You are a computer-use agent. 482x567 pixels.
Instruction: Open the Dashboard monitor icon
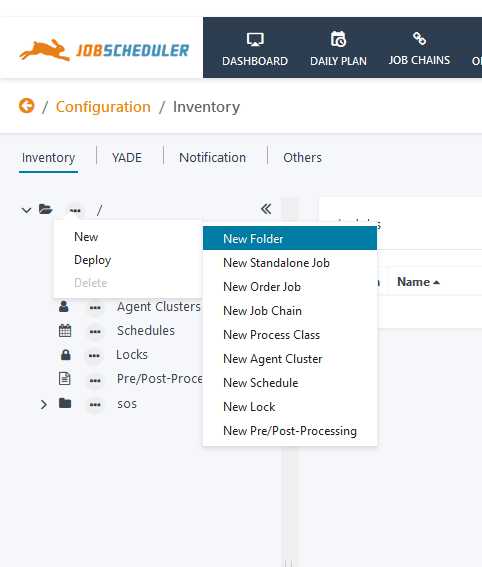(x=255, y=39)
